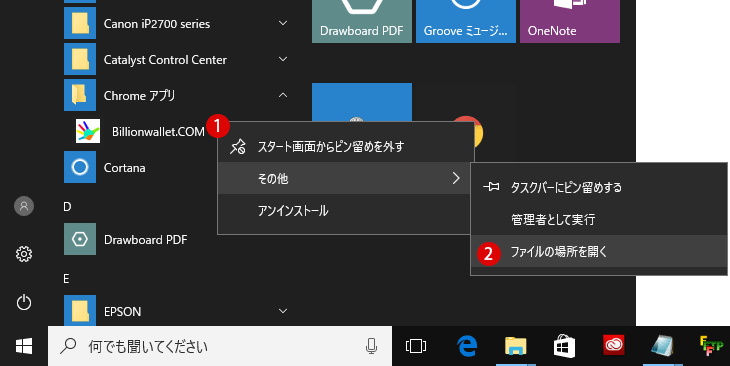
Task: Open Drawboard PDF list icon
Action: 80,239
